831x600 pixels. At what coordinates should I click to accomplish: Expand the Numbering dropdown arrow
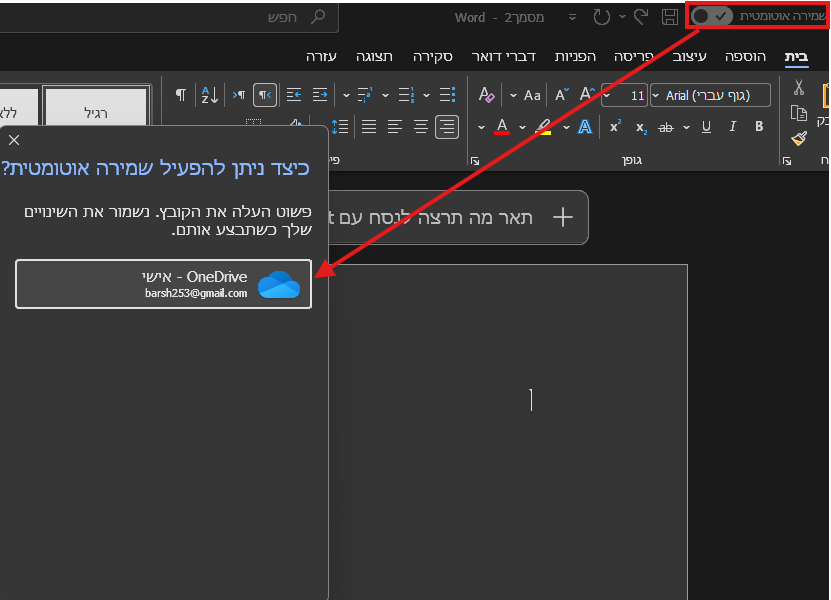[x=385, y=96]
